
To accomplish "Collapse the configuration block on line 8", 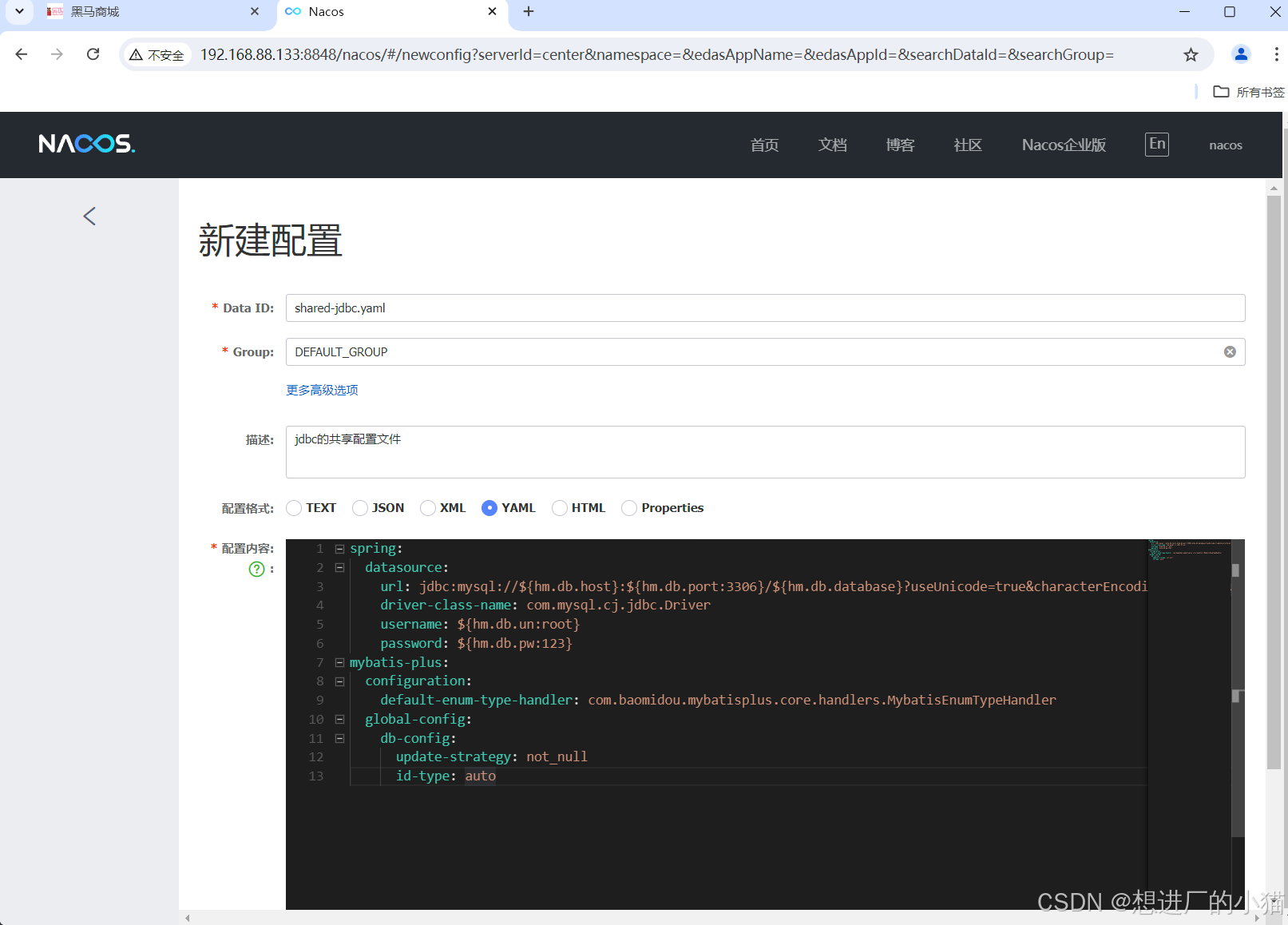I will click(339, 681).
